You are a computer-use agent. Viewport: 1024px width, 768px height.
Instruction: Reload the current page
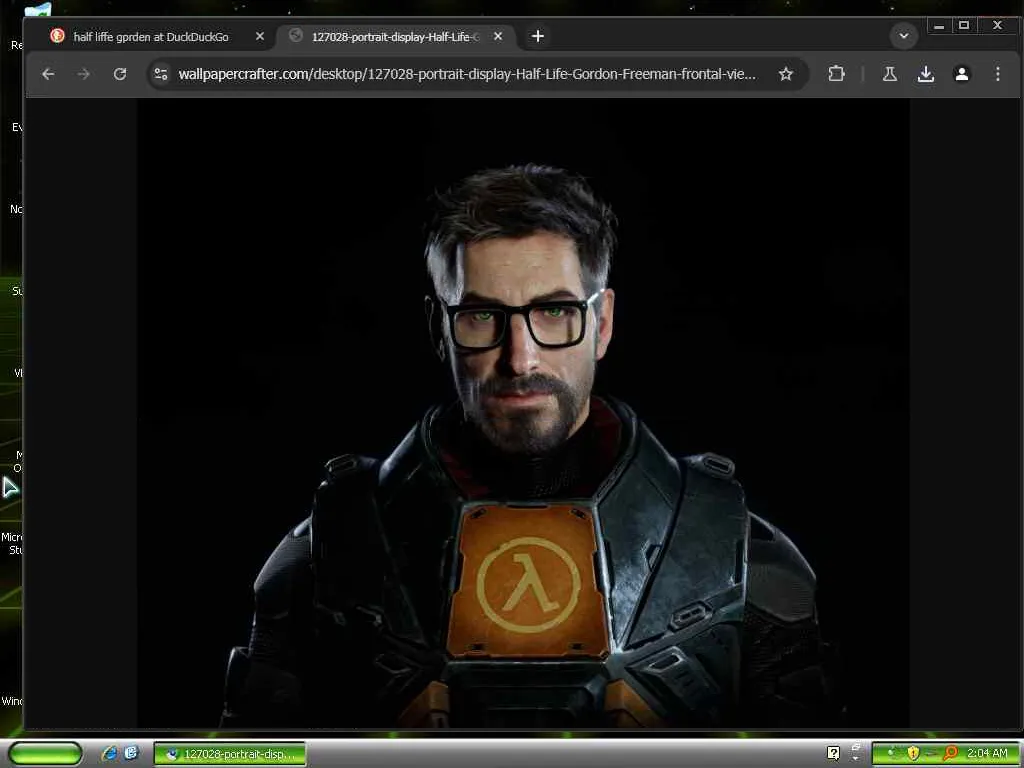pyautogui.click(x=120, y=74)
